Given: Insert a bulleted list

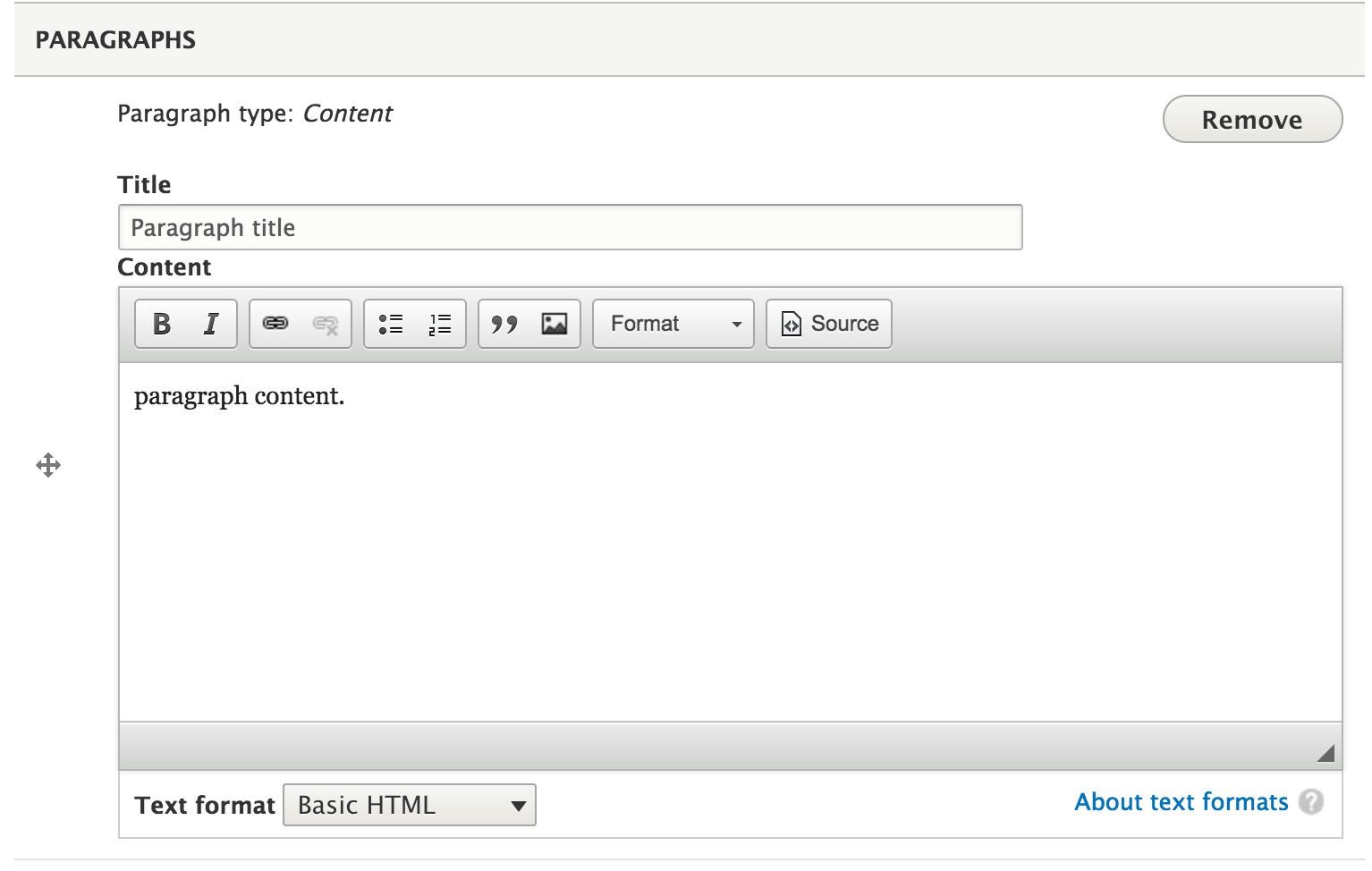Looking at the screenshot, I should (391, 324).
